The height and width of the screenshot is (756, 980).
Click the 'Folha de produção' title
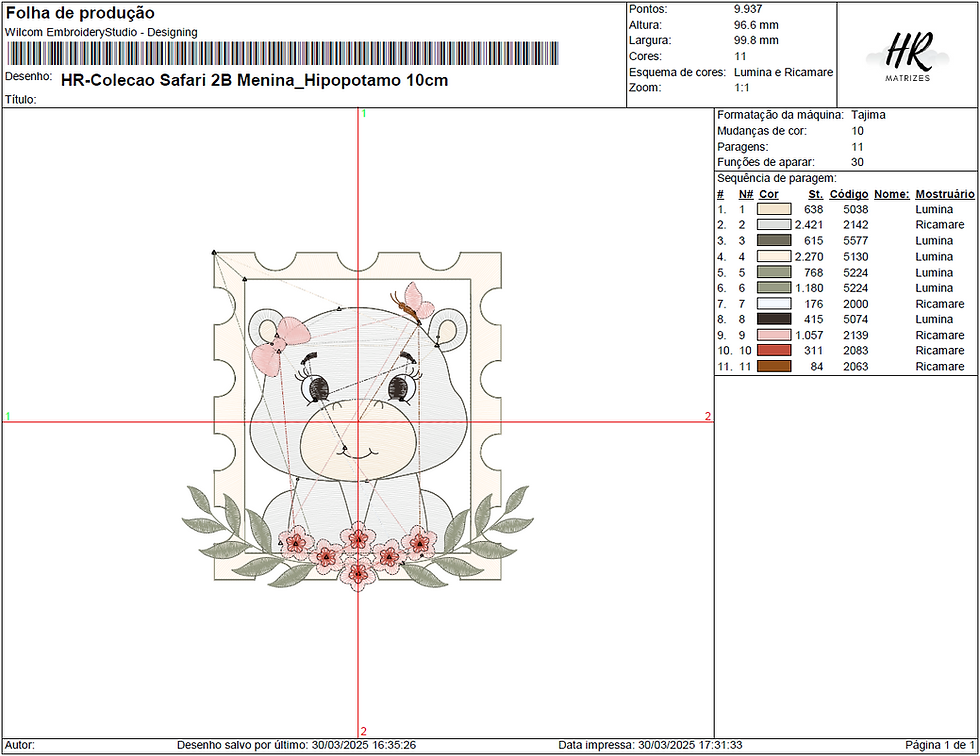pos(80,13)
